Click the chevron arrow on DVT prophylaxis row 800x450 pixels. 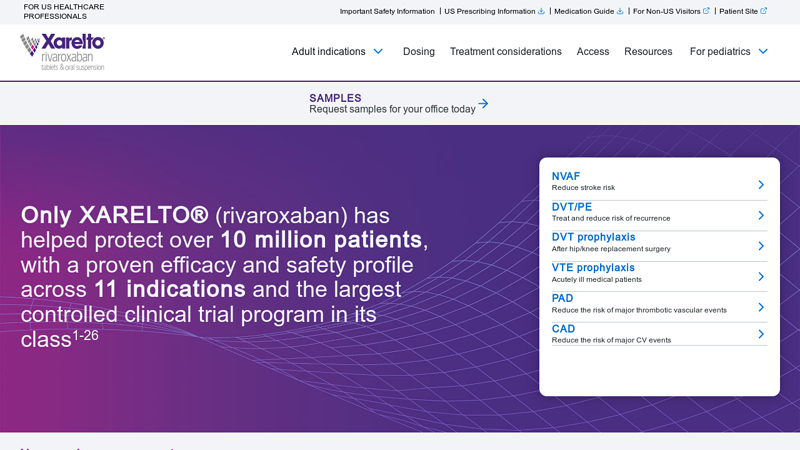[761, 246]
